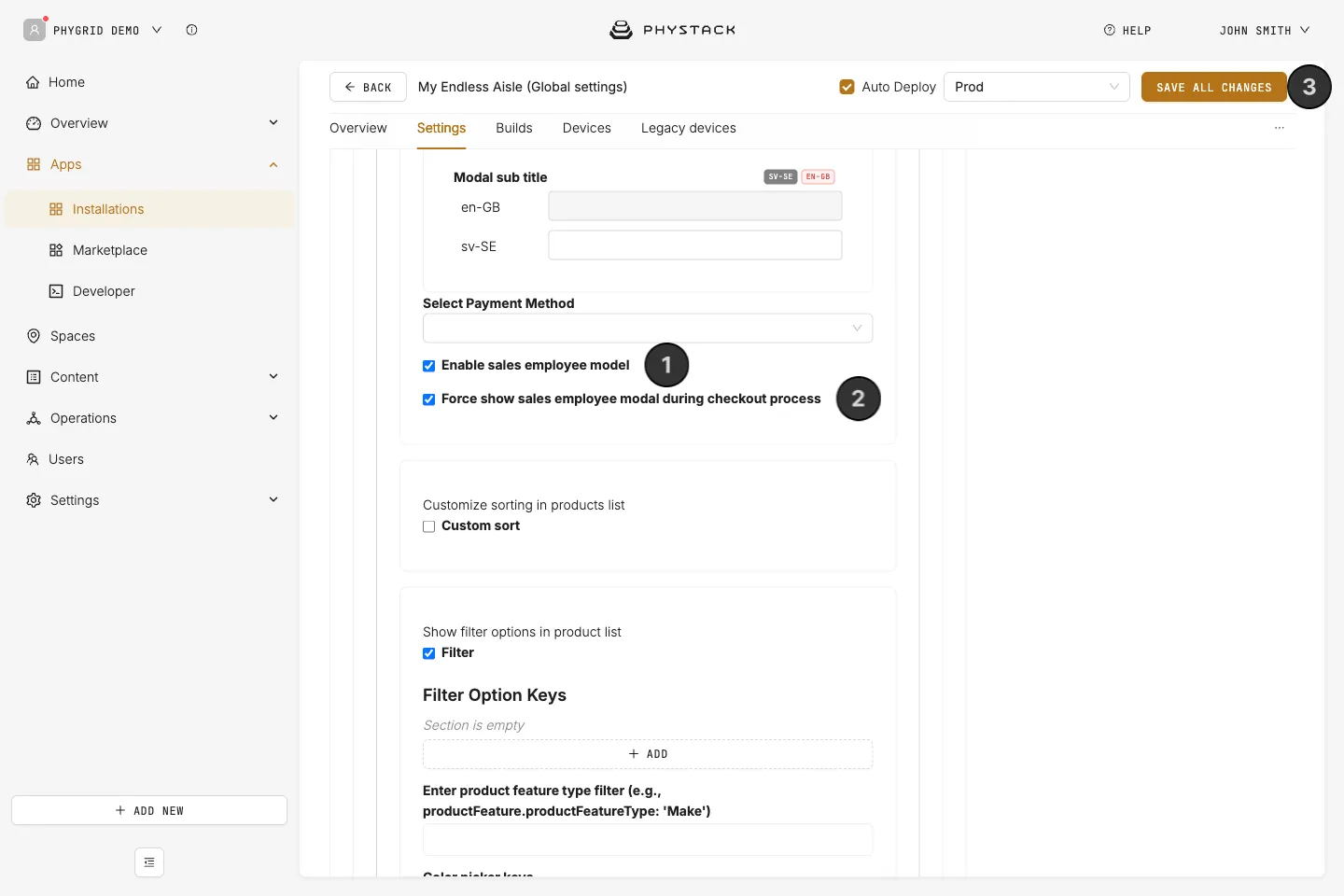Switch to the Legacy devices tab
The image size is (1344, 896).
coord(689,128)
